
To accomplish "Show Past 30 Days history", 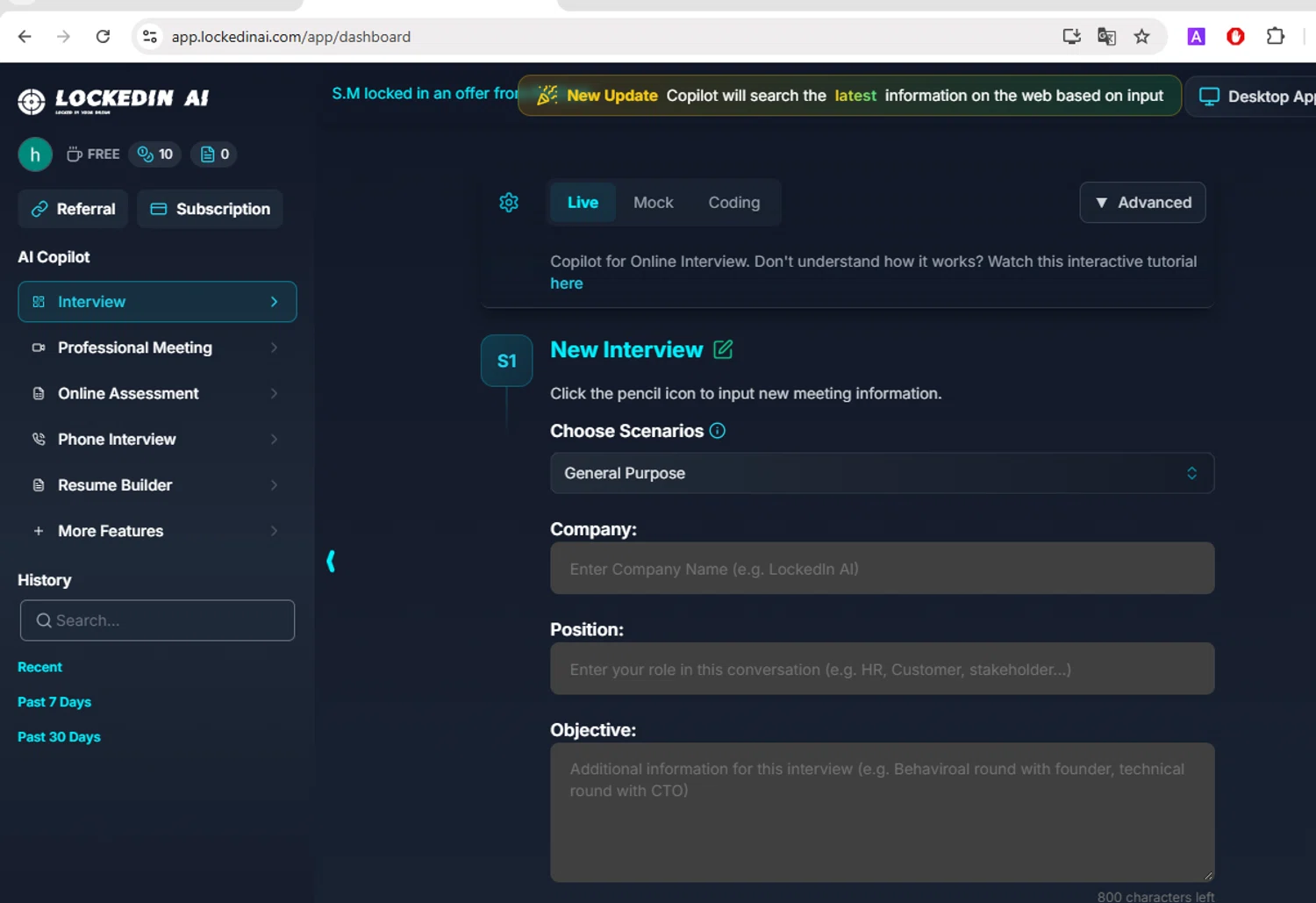I will click(59, 737).
